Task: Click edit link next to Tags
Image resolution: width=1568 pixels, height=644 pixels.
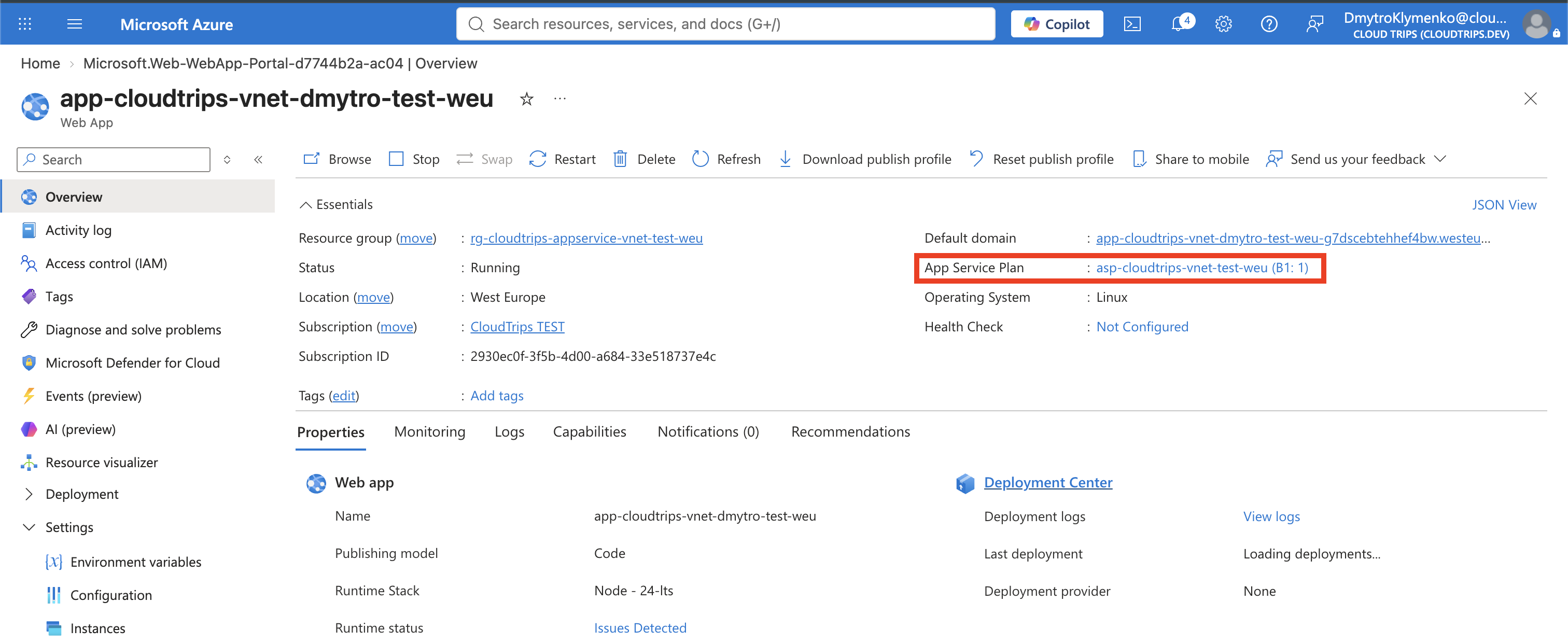Action: tap(344, 396)
